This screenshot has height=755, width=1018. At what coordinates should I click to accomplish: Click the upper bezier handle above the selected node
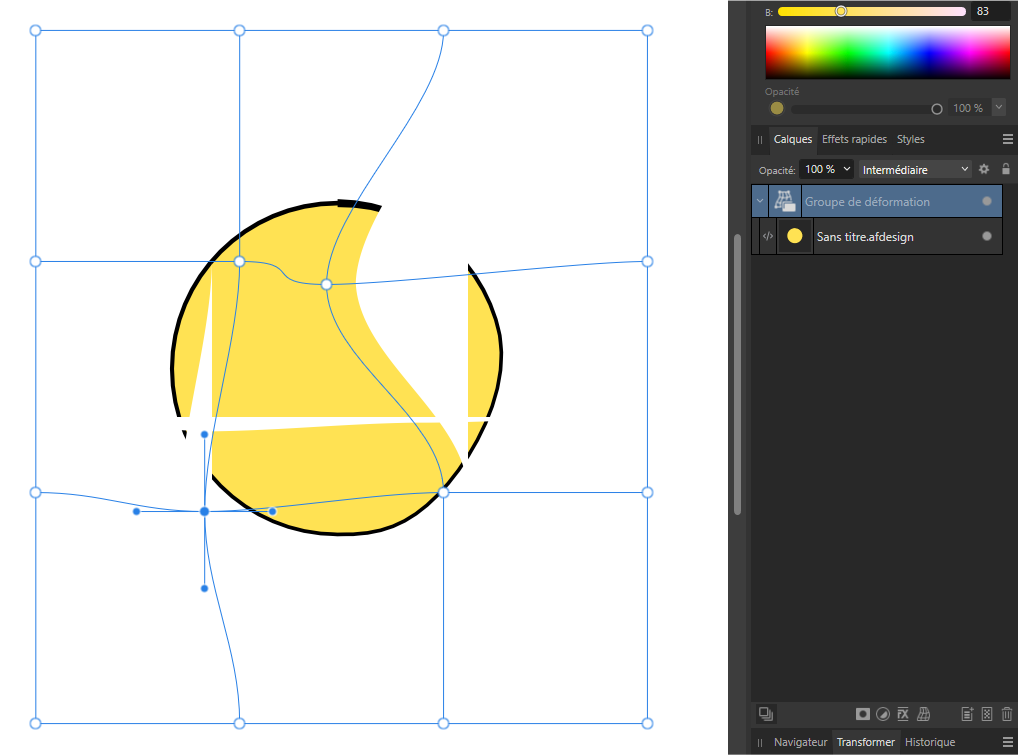point(205,434)
